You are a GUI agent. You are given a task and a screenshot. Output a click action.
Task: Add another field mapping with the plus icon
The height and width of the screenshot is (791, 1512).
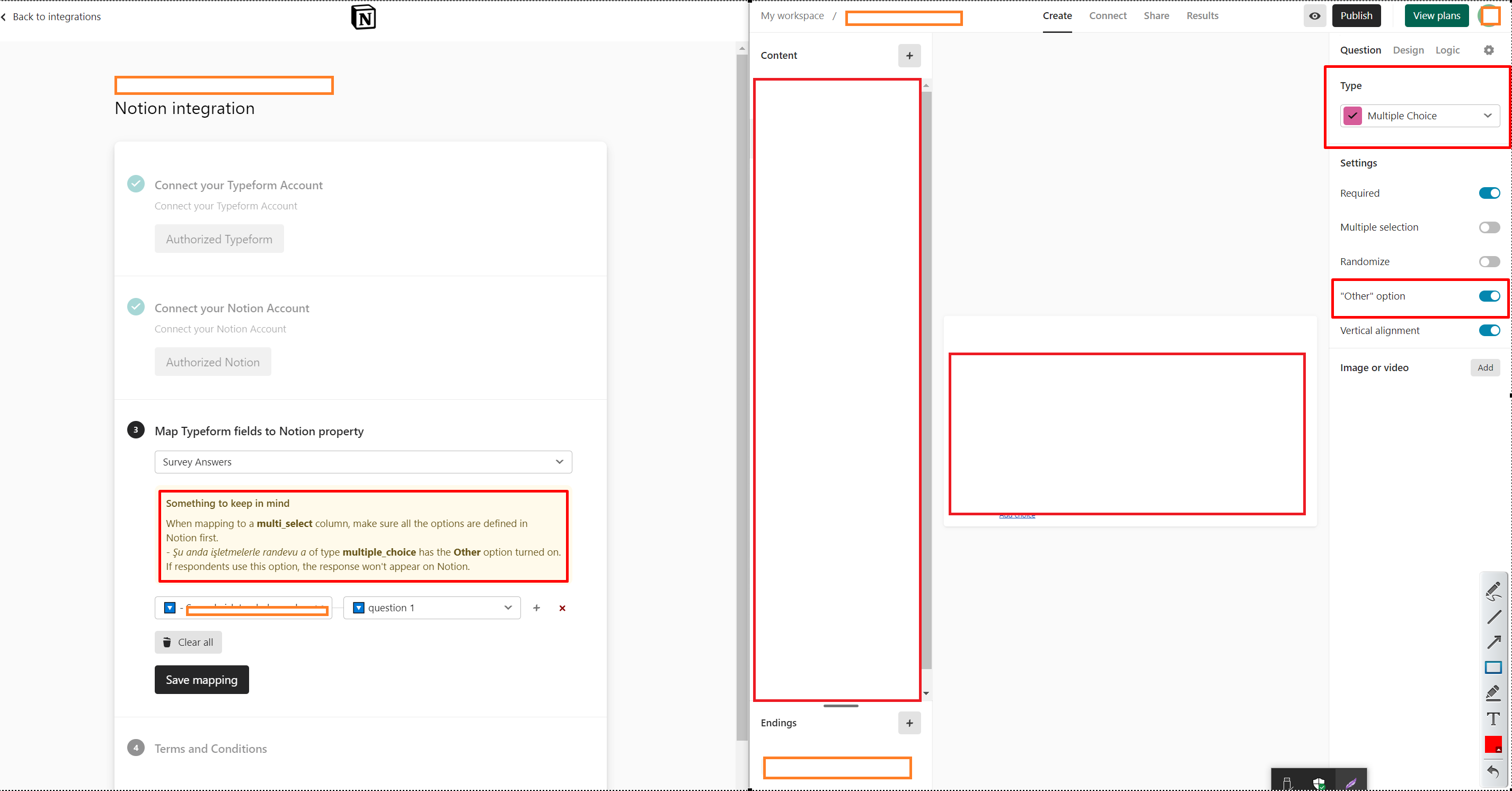click(x=536, y=608)
